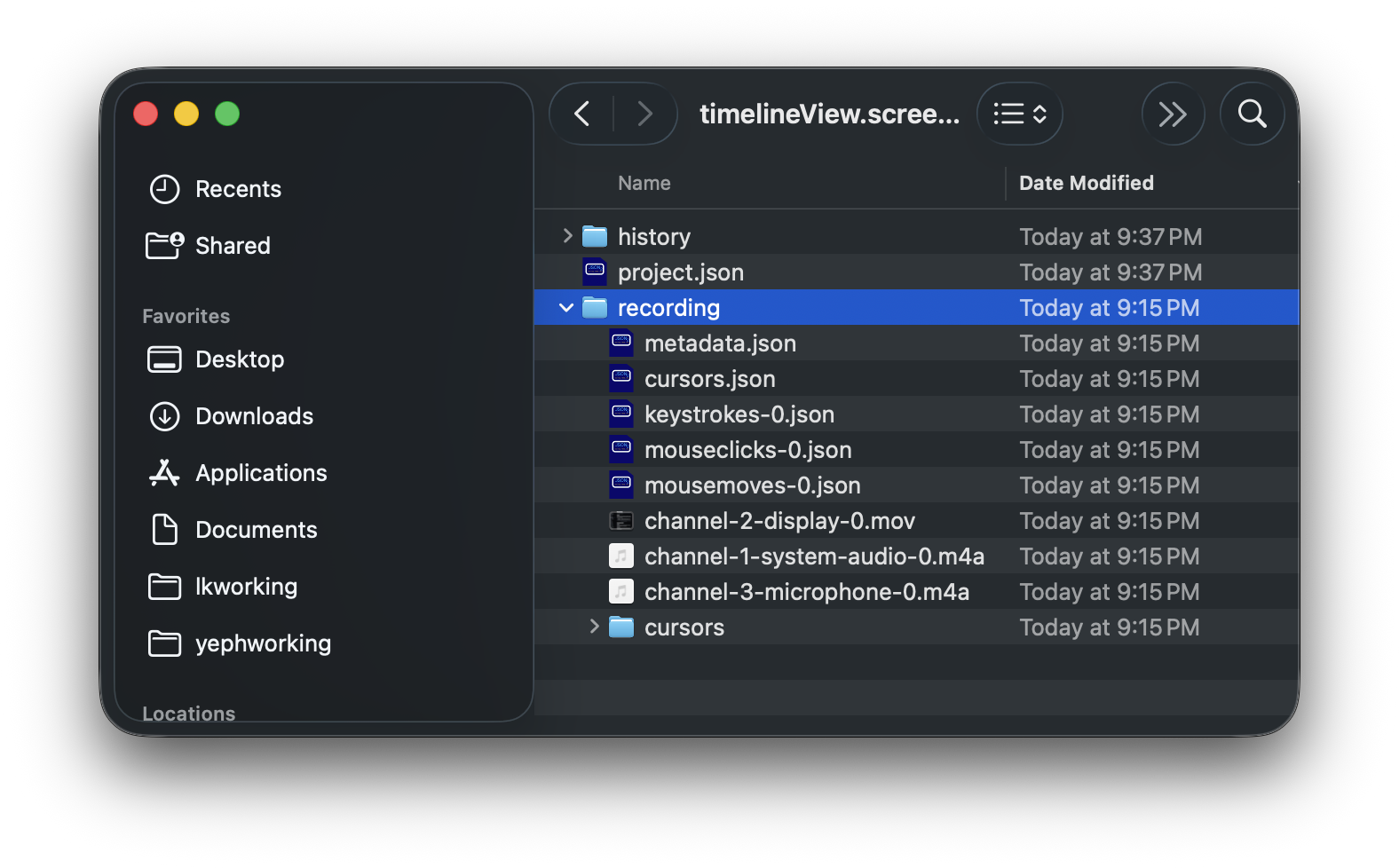The image size is (1399, 868).
Task: Open the search magnifier
Action: [x=1252, y=114]
